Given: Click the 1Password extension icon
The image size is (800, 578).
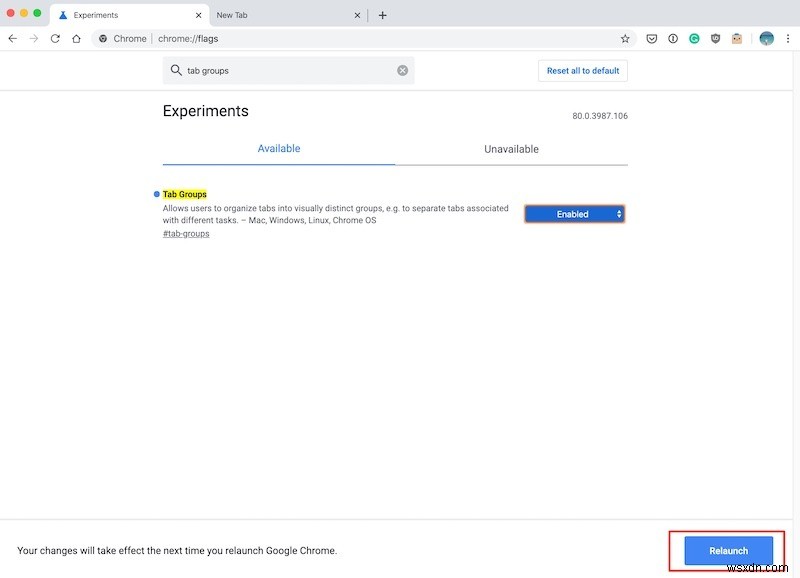Looking at the screenshot, I should 673,39.
